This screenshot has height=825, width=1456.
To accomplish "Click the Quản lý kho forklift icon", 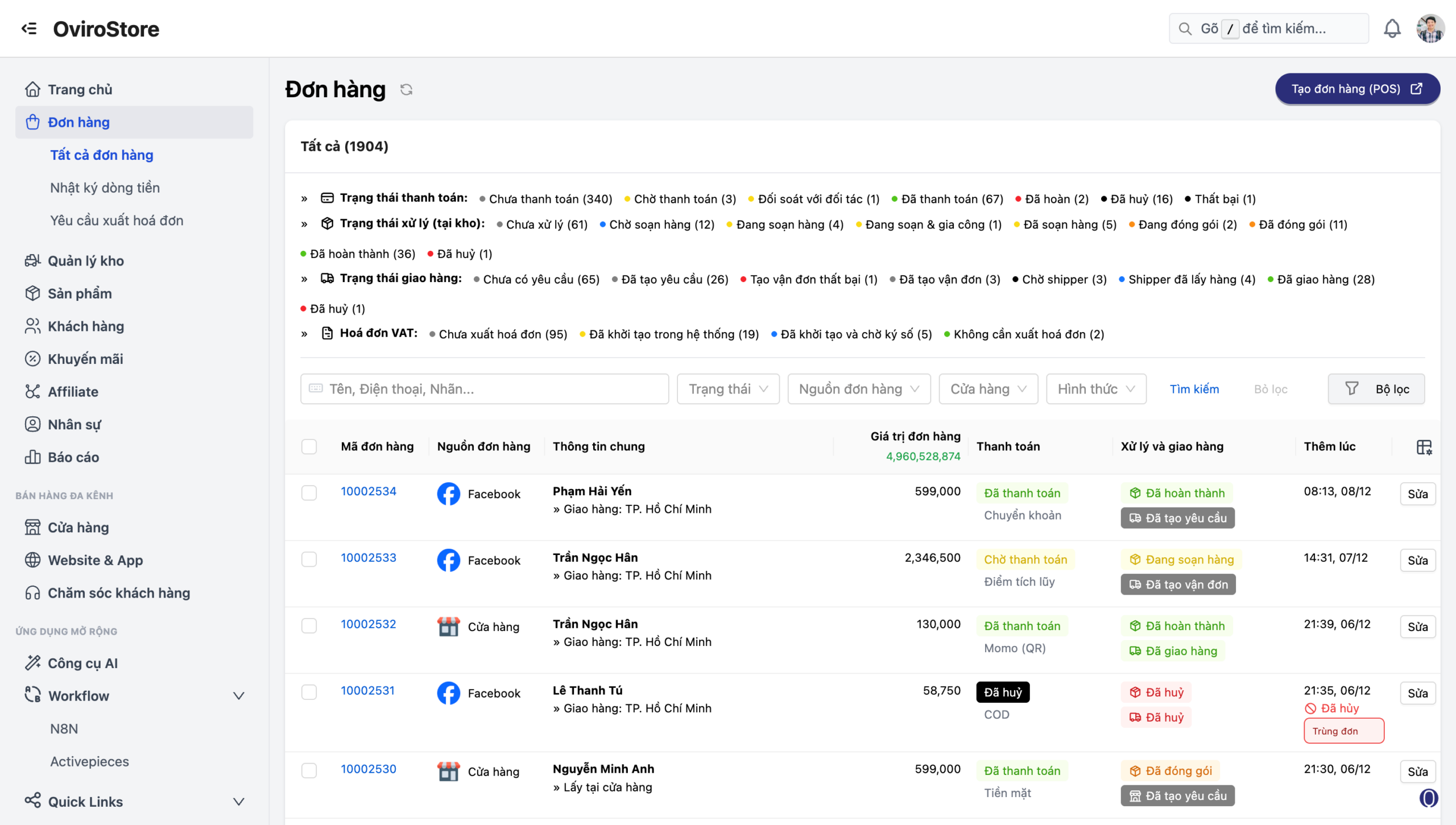I will point(32,260).
